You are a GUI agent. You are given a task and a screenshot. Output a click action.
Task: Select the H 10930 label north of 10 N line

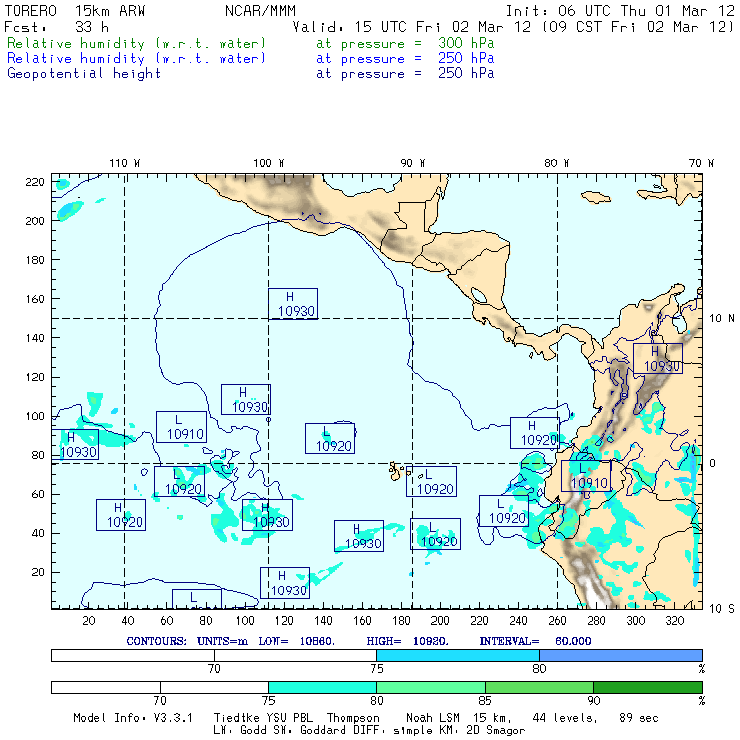[292, 304]
